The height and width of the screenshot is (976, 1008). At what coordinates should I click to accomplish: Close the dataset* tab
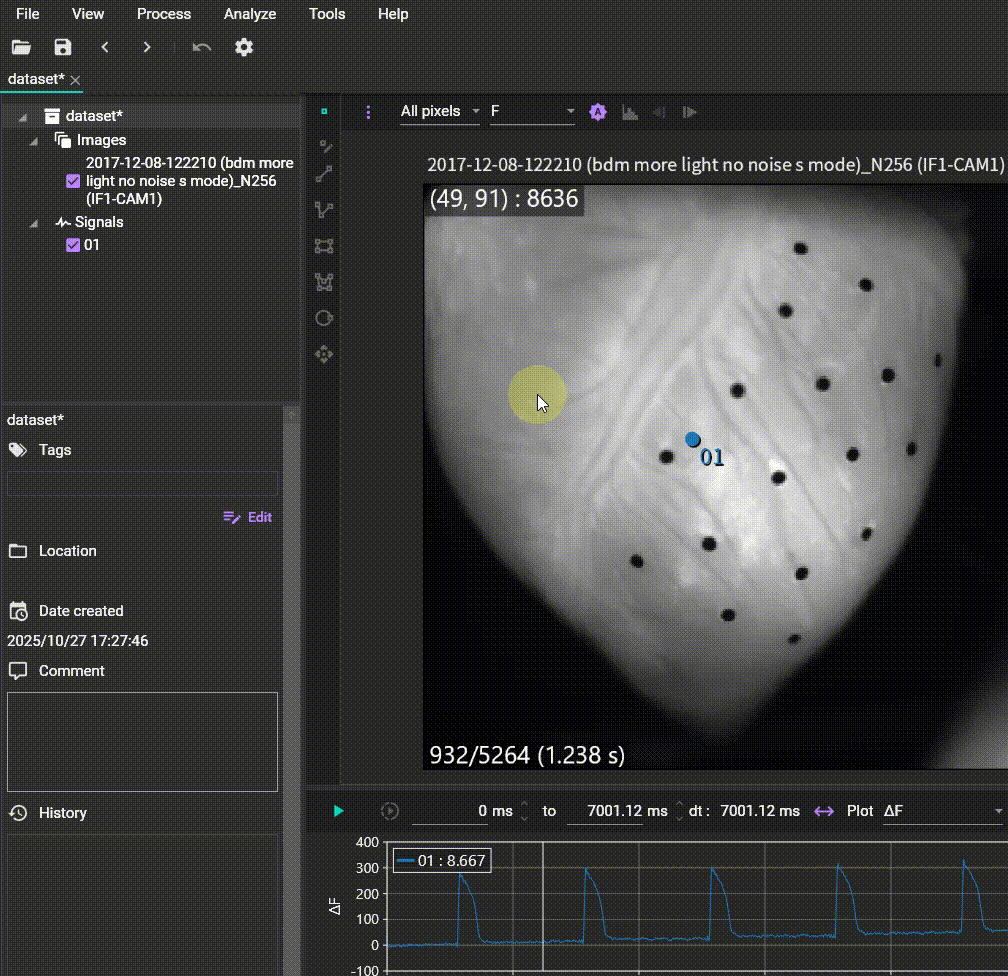pyautogui.click(x=75, y=80)
